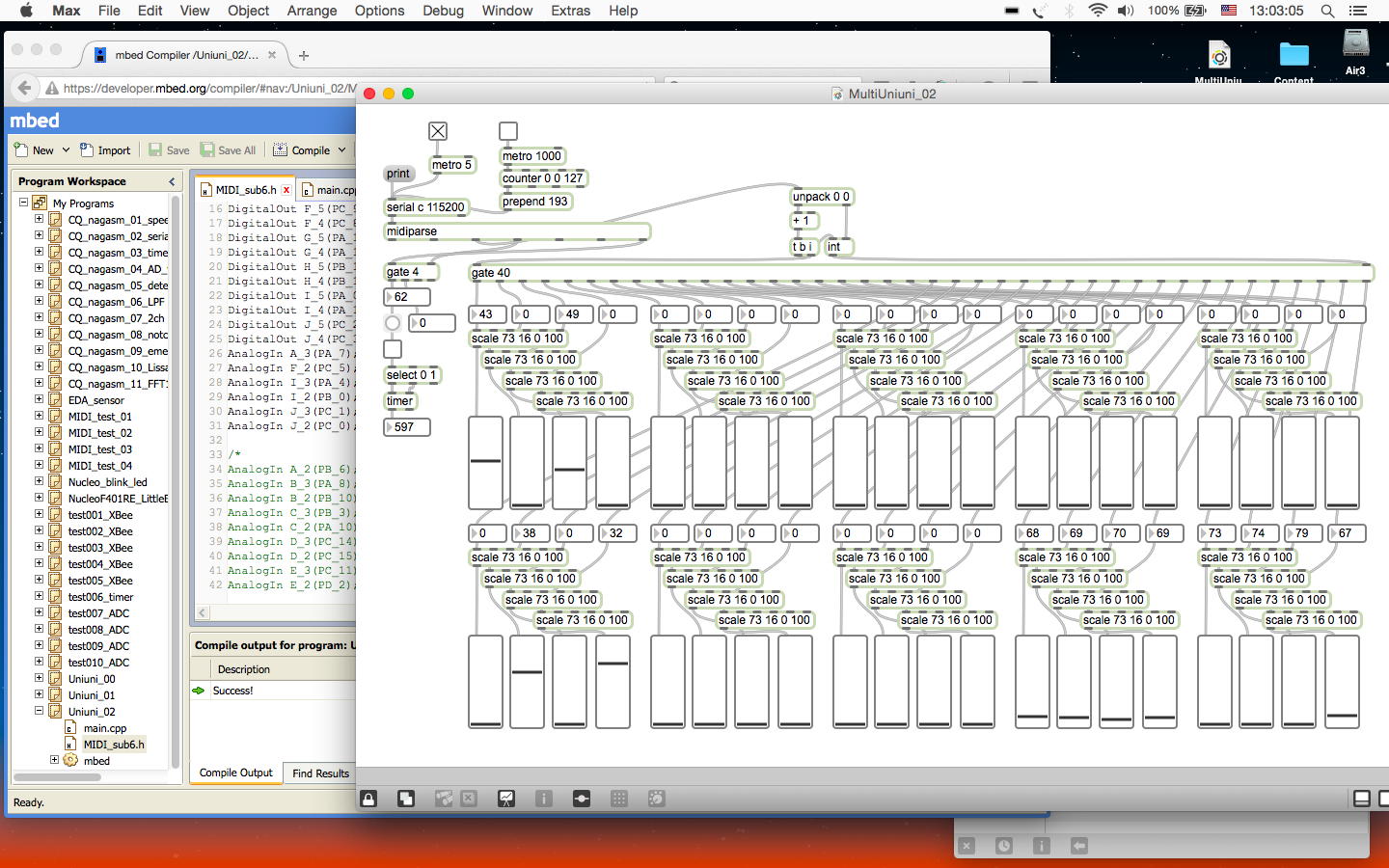Toggle the box above select 0 1
The width and height of the screenshot is (1389, 868).
coord(393,349)
